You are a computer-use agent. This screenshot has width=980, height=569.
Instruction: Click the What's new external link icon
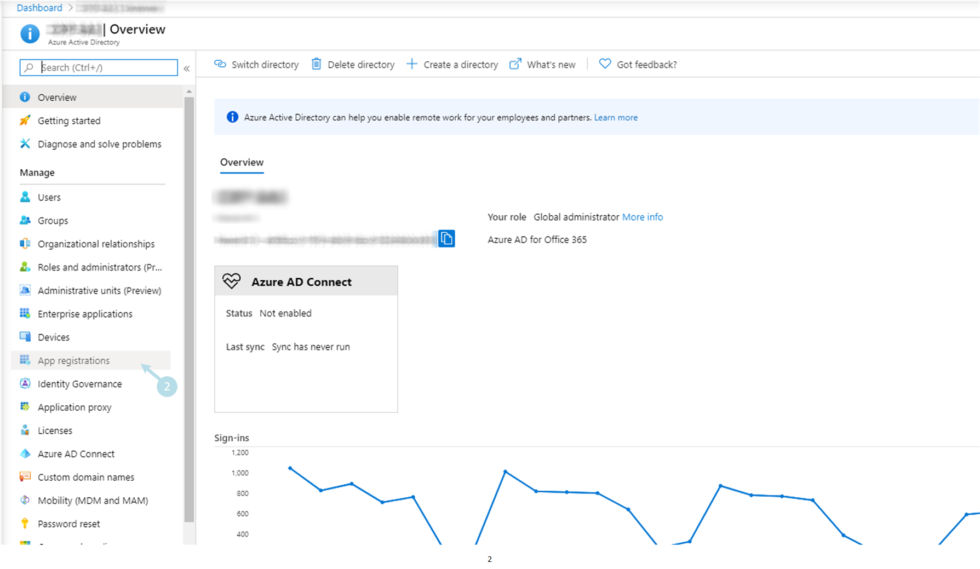point(515,64)
